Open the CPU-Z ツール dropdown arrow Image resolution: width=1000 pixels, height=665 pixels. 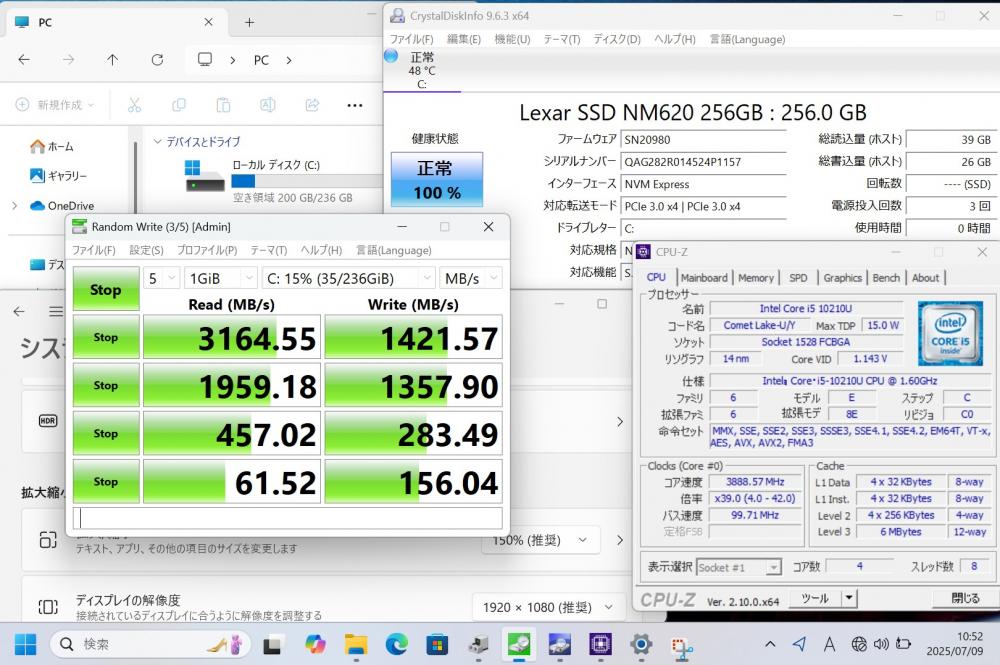(849, 598)
